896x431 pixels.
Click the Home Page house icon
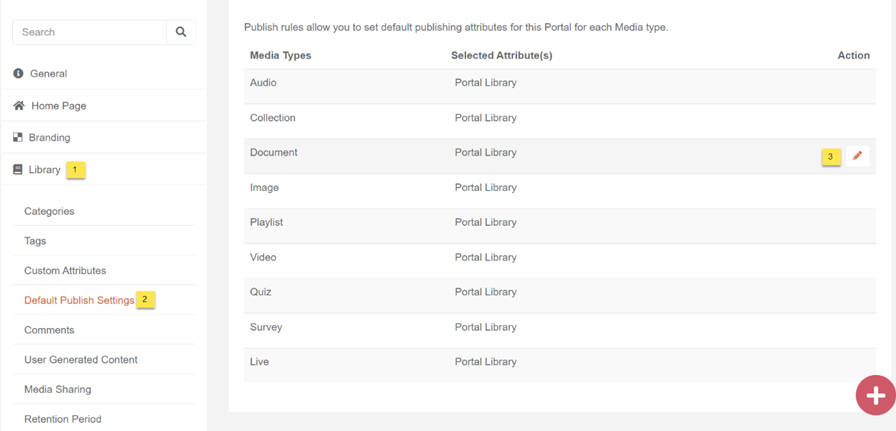point(18,105)
